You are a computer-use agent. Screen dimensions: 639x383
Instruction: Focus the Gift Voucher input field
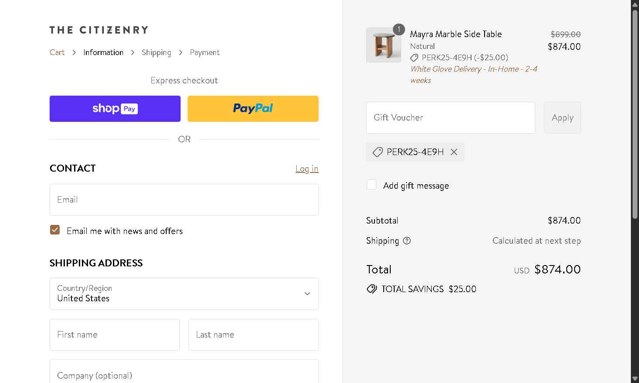(450, 118)
